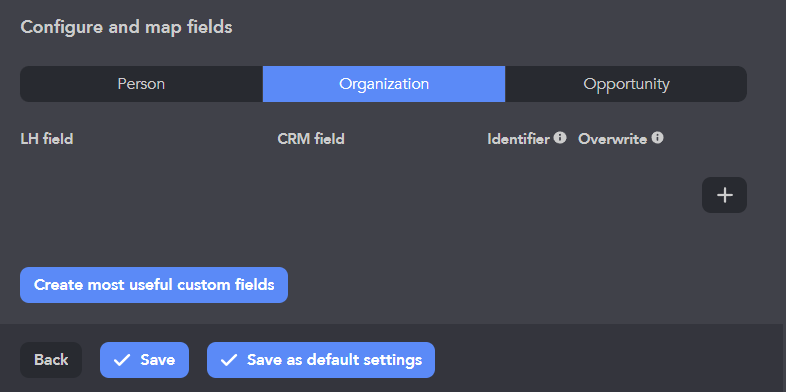
Task: Click the Overwrite column label
Action: [x=613, y=139]
